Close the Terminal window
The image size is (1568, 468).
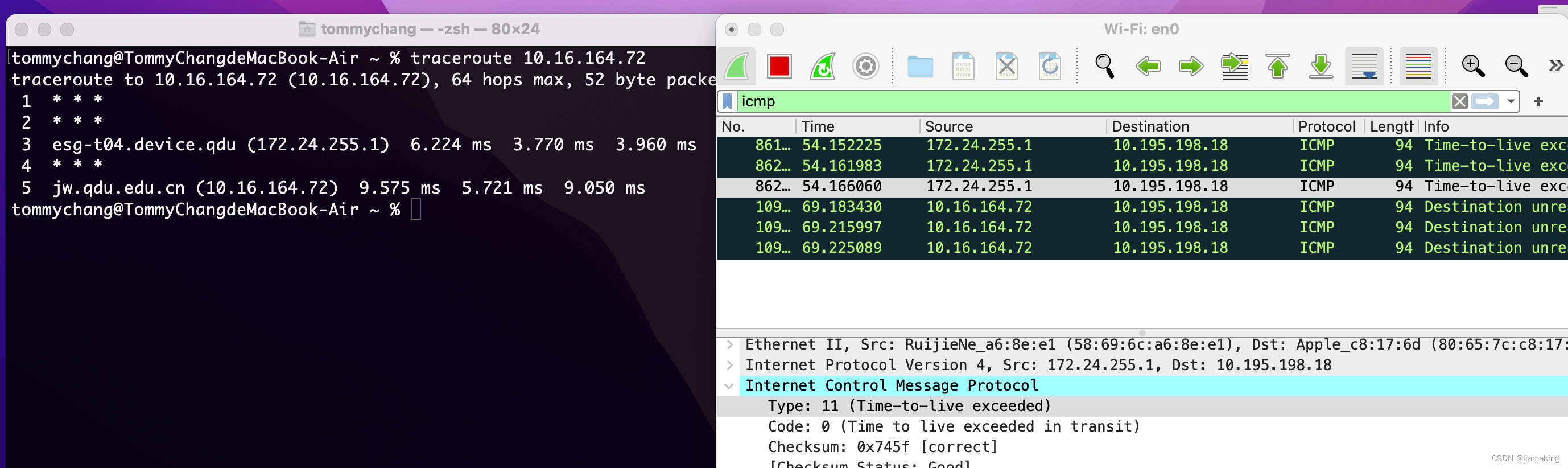pos(22,29)
